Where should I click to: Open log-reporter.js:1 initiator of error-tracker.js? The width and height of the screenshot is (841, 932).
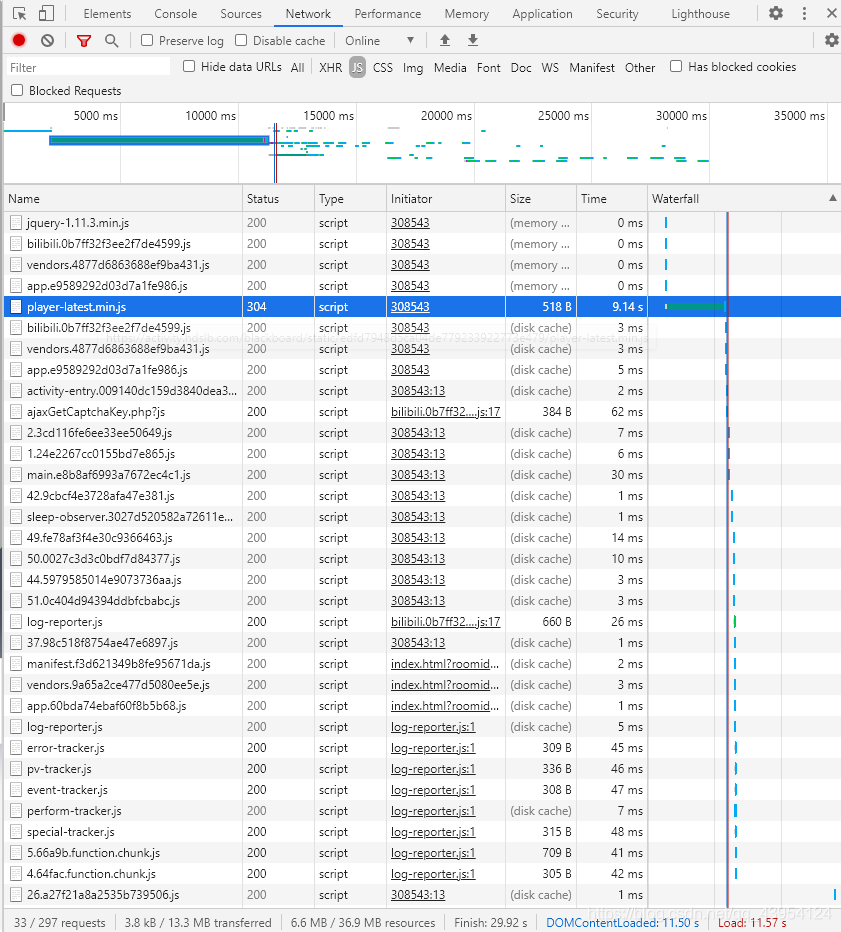433,748
